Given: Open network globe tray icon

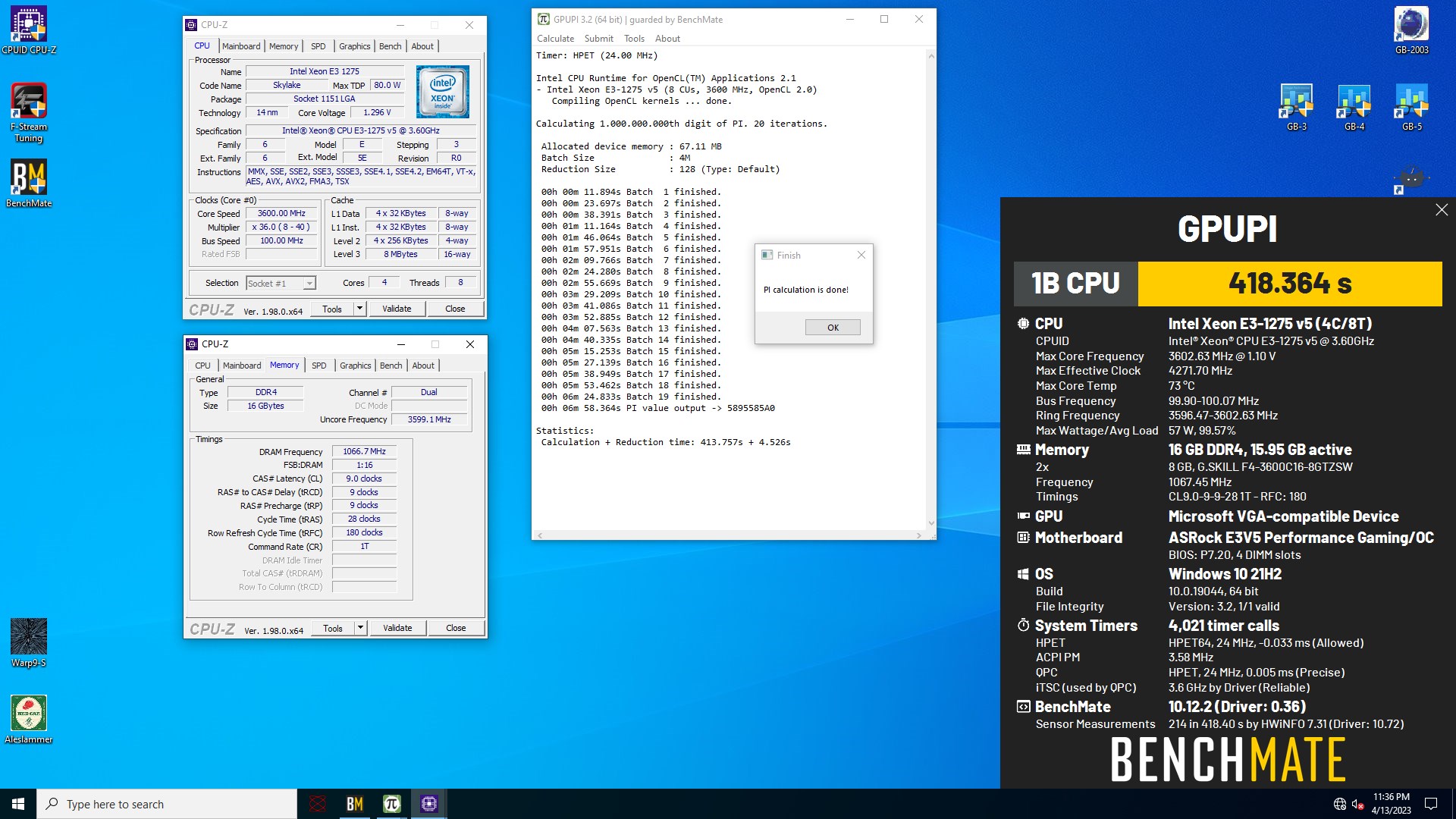Looking at the screenshot, I should (1340, 804).
